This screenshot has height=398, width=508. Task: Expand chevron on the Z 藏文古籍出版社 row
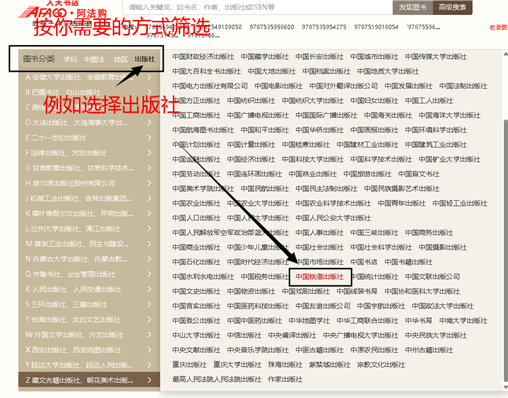(149, 380)
